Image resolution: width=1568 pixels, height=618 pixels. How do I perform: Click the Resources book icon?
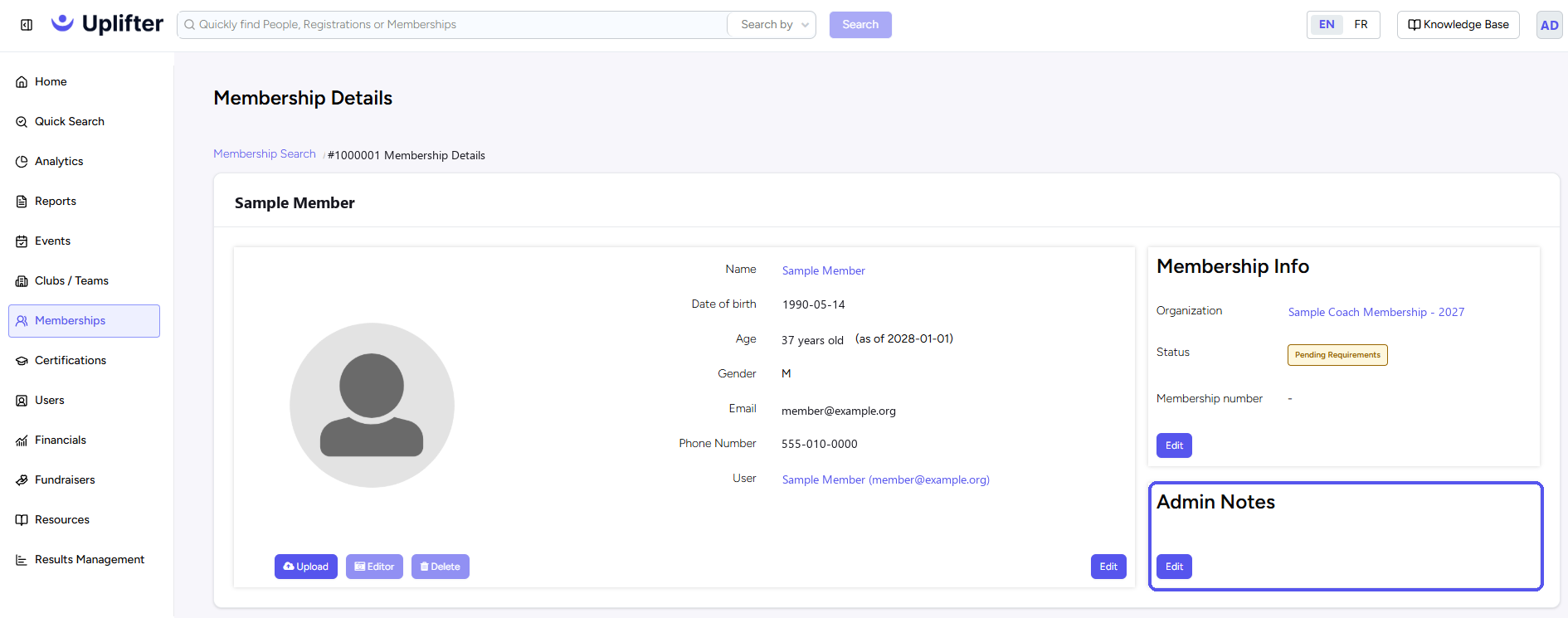(22, 520)
